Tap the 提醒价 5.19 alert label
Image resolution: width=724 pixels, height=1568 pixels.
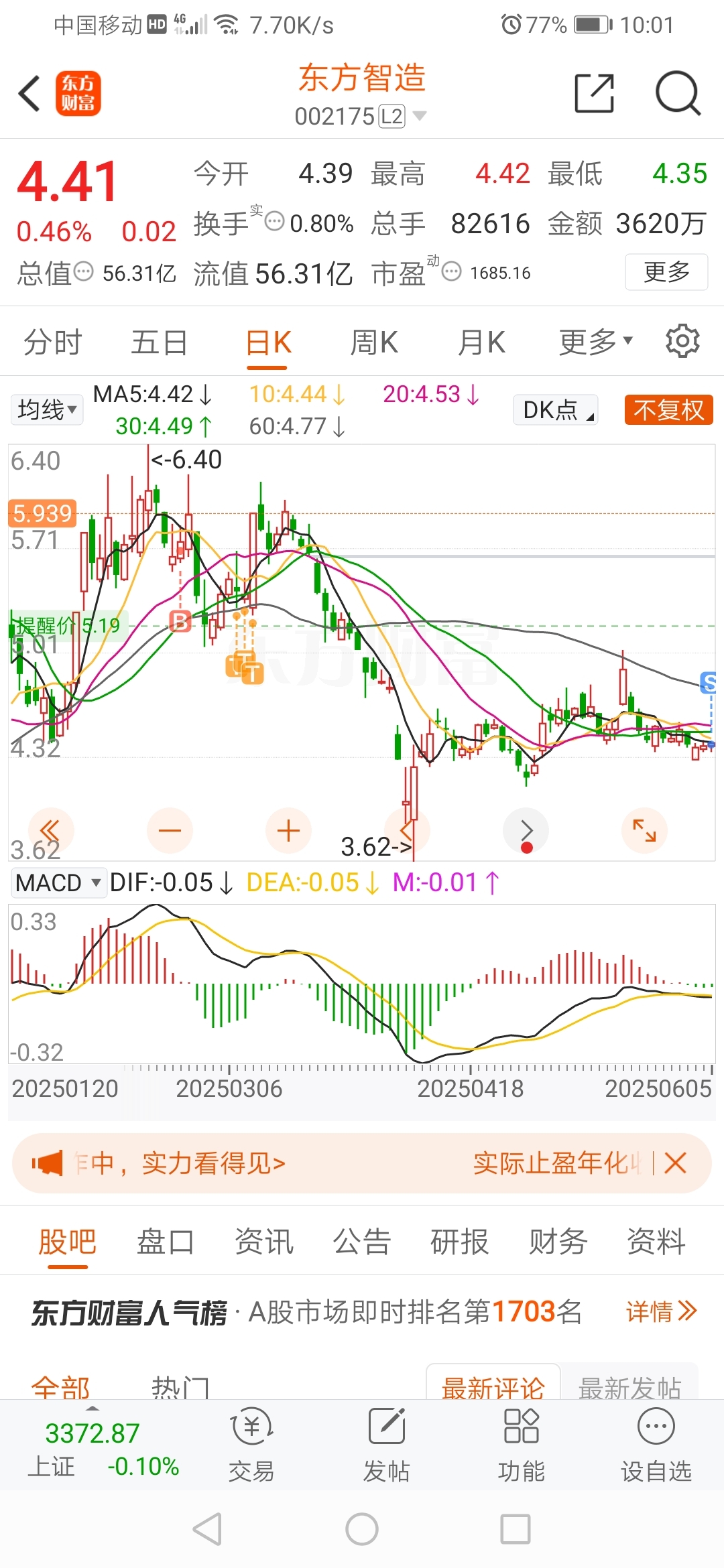tap(67, 626)
